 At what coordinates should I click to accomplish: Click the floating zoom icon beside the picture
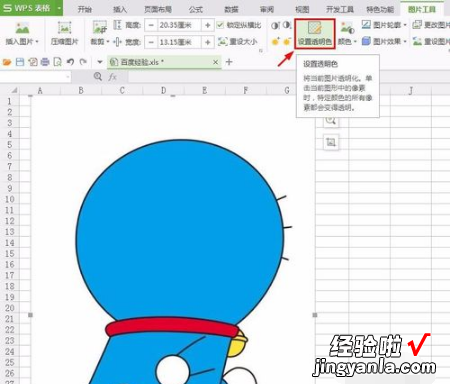coord(331,121)
